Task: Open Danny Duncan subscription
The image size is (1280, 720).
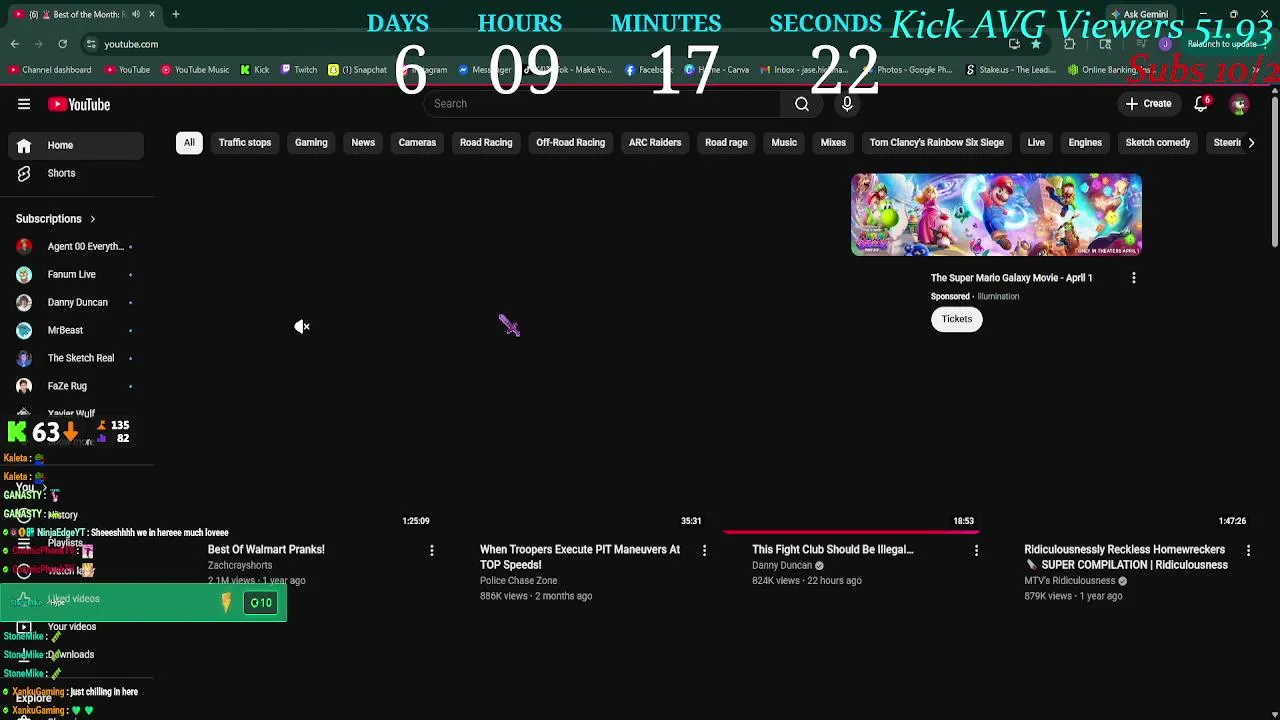Action: (76, 302)
